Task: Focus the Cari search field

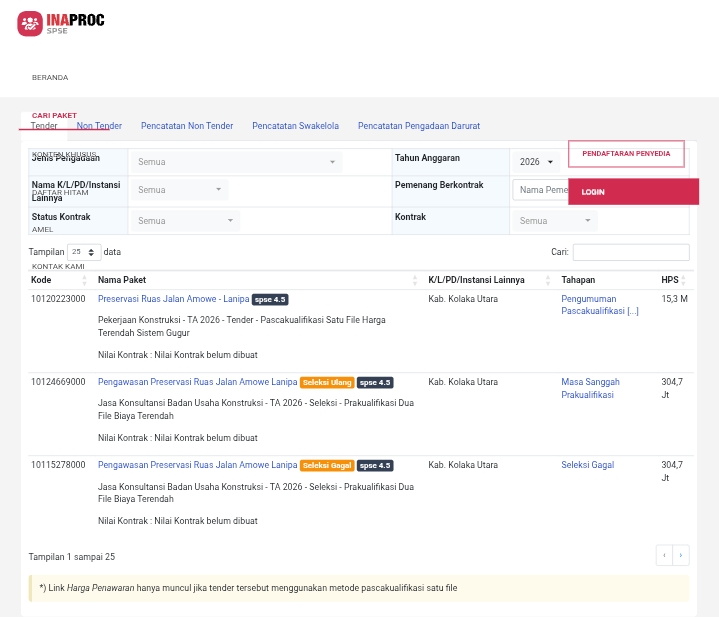Action: click(x=630, y=253)
